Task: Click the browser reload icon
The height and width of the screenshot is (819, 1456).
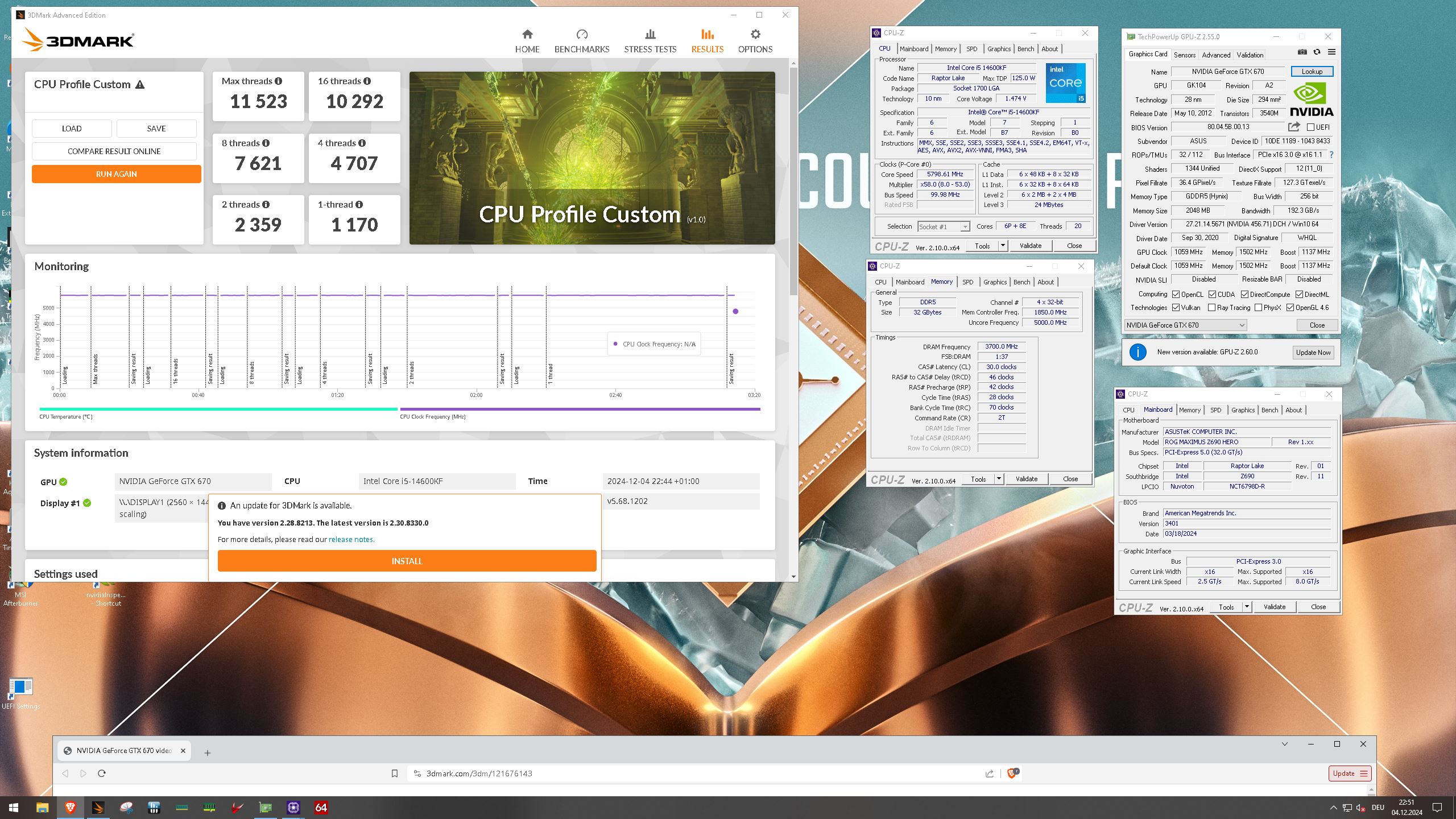Action: point(102,773)
